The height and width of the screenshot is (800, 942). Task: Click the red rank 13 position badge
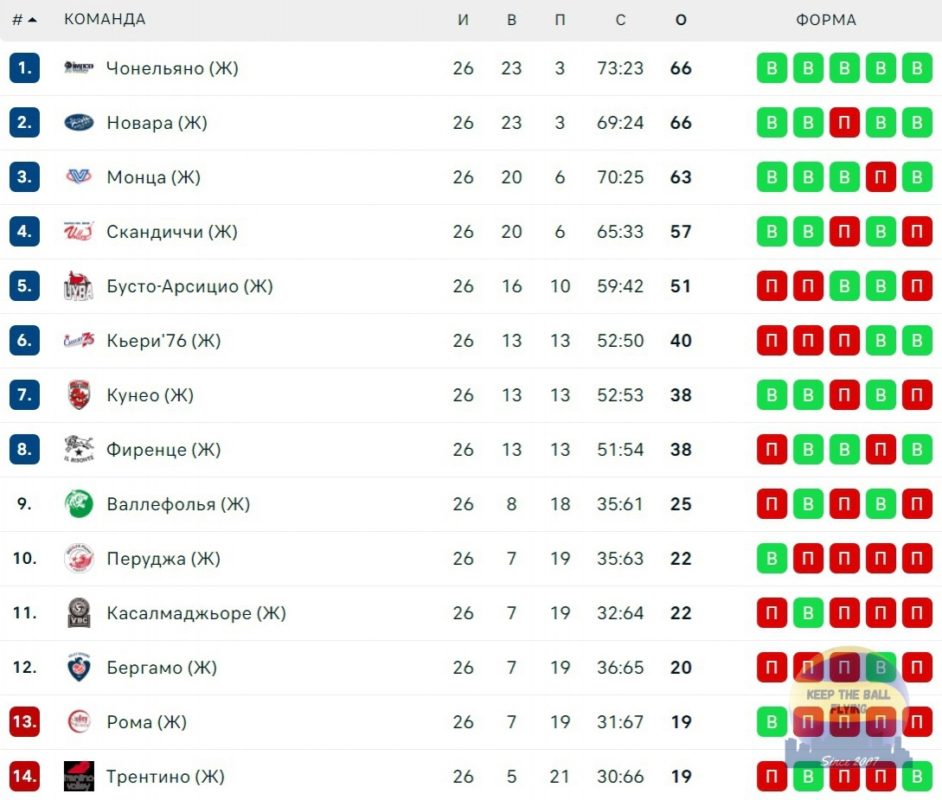point(25,721)
